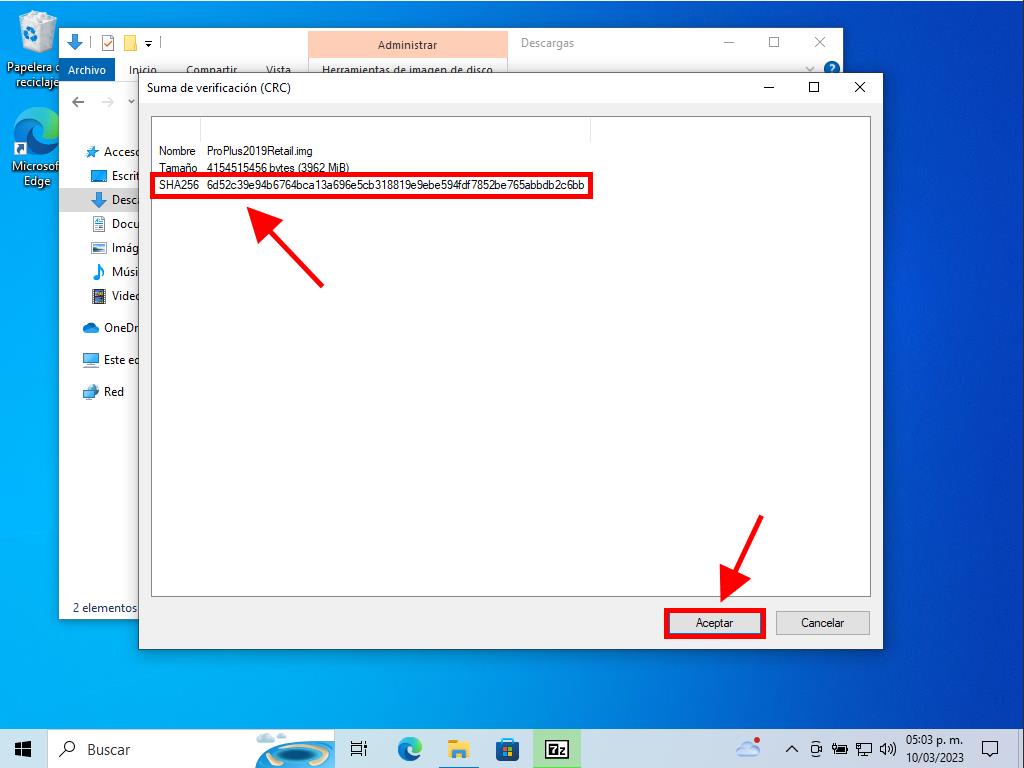Open the recent locations dropdown in Explorer
Viewport: 1024px width, 768px height.
click(x=131, y=102)
